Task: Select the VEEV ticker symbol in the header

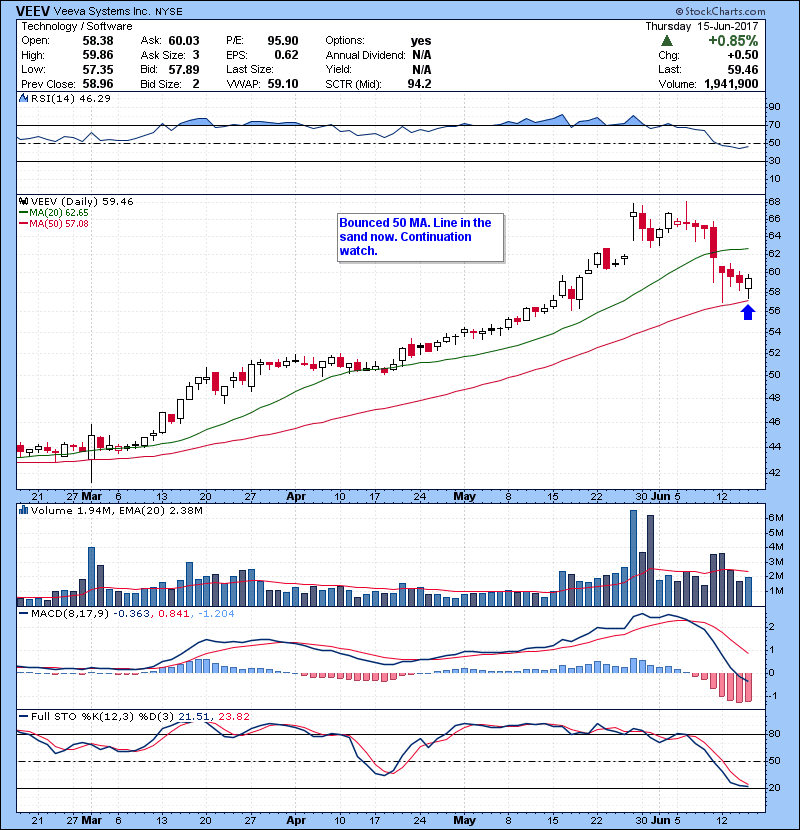Action: pos(33,11)
